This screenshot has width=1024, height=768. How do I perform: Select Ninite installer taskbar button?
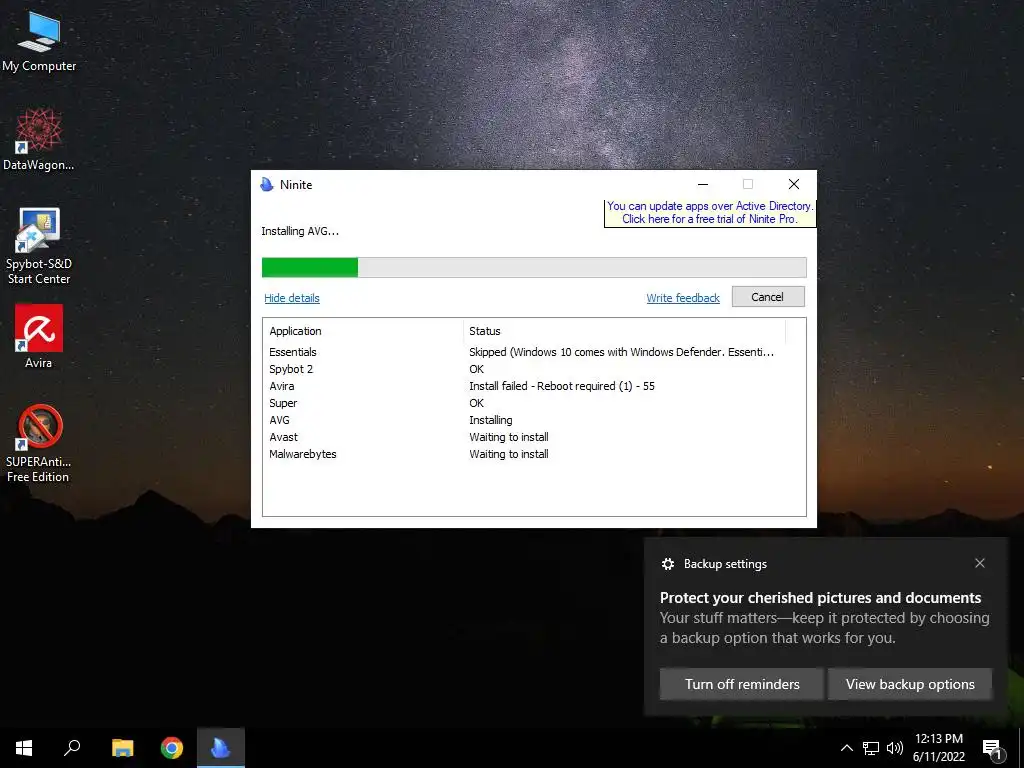(x=221, y=748)
